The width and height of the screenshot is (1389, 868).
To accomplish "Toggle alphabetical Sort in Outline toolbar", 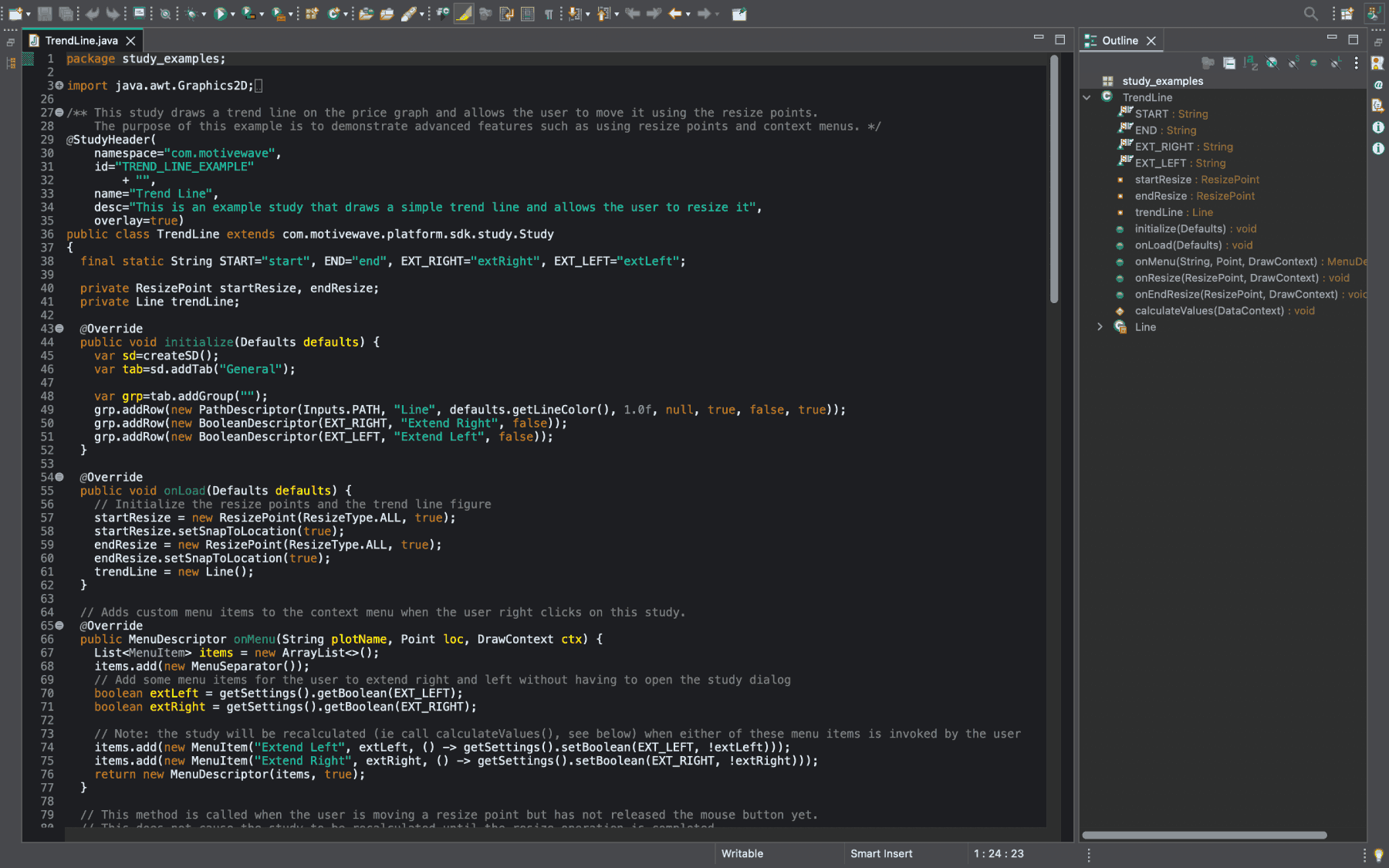I will click(x=1250, y=63).
